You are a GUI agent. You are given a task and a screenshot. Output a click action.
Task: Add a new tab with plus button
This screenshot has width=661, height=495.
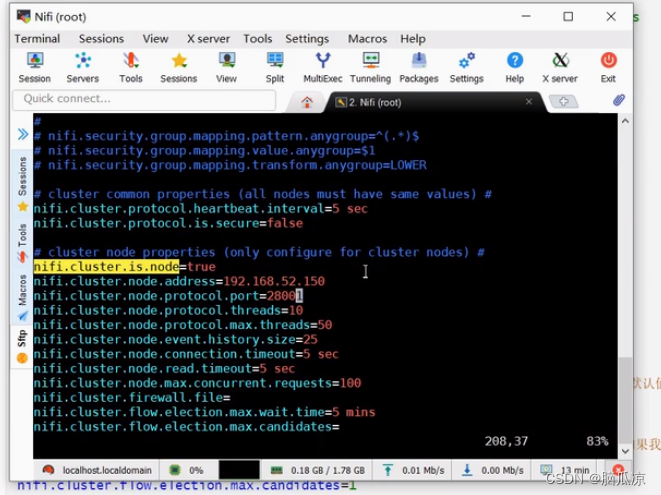pyautogui.click(x=564, y=102)
